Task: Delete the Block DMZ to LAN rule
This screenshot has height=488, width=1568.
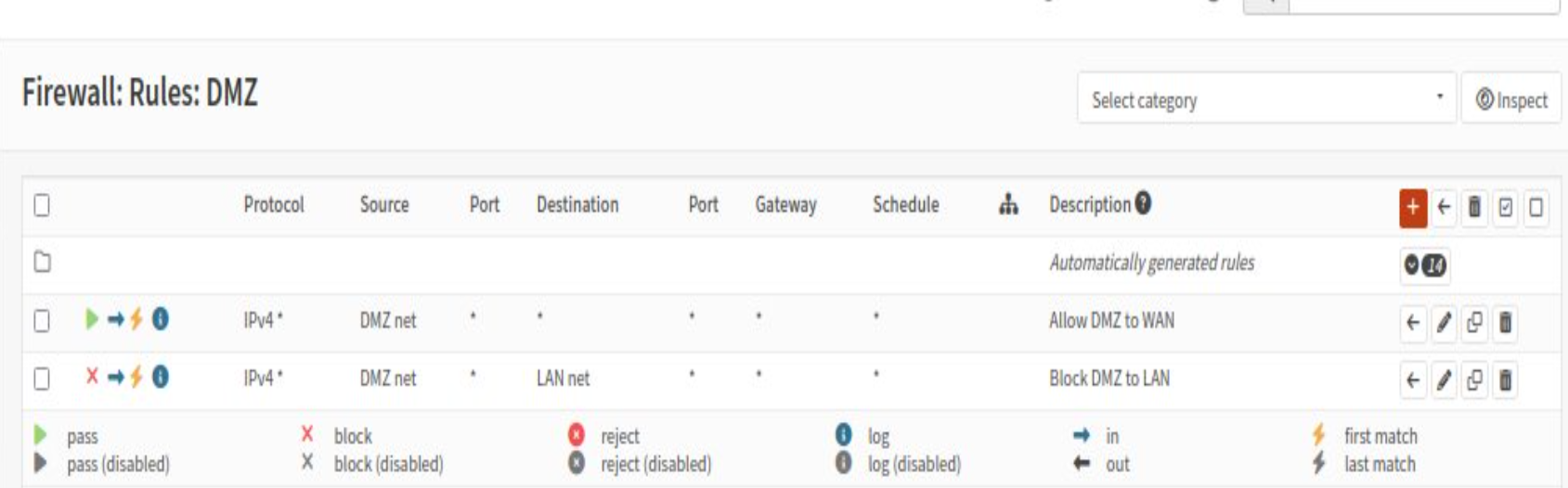Action: [x=1505, y=380]
